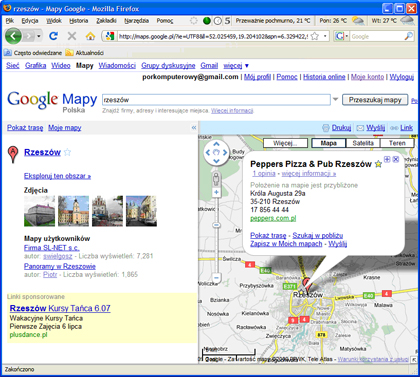Zoom out with the minus map button

(216, 277)
